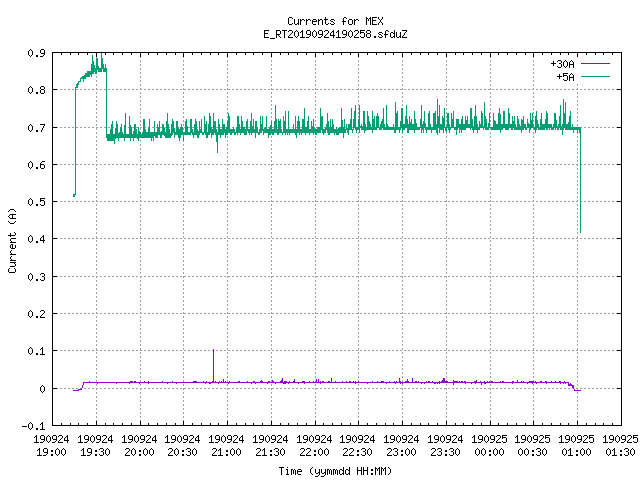Click the -0.1 y-axis tick label
640x480 pixels.
pos(33,426)
